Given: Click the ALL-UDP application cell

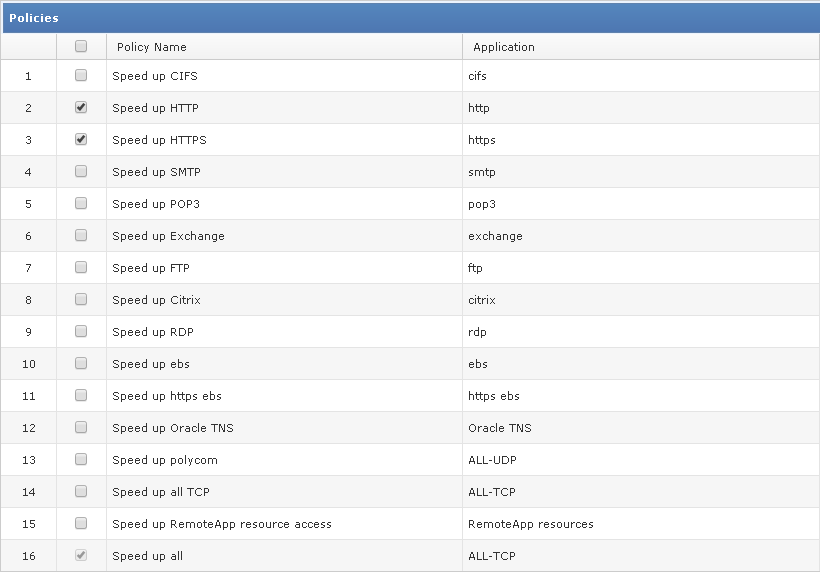Looking at the screenshot, I should 492,460.
